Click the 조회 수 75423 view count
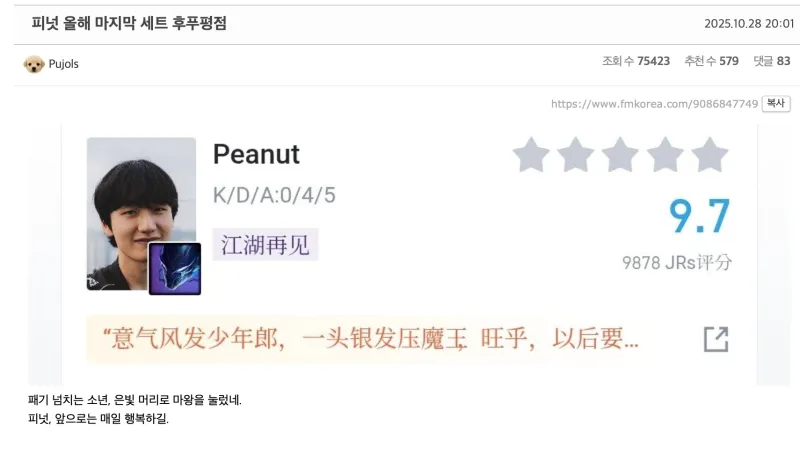The width and height of the screenshot is (800, 455). [636, 61]
